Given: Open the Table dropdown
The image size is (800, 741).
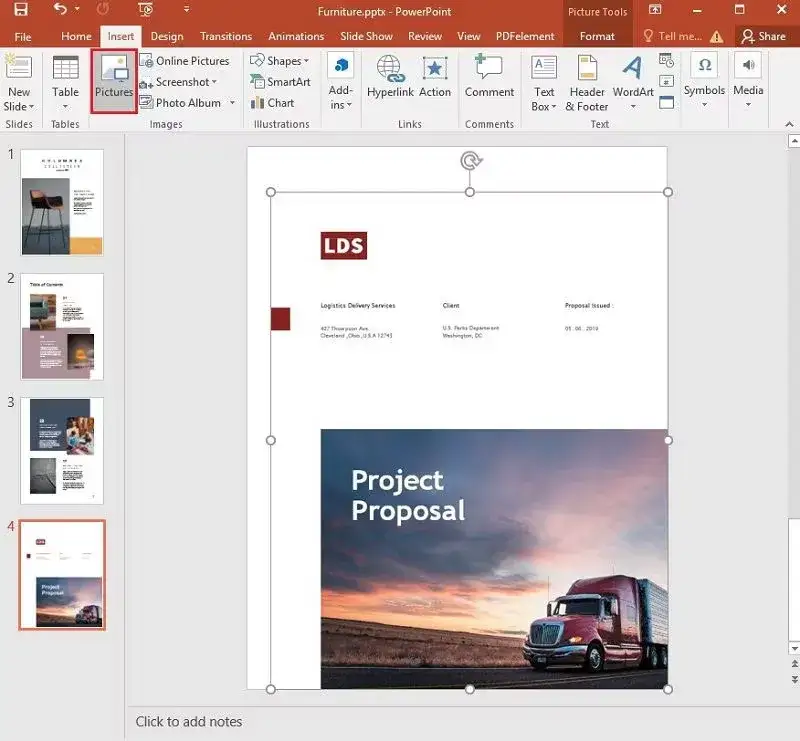Looking at the screenshot, I should 65,83.
